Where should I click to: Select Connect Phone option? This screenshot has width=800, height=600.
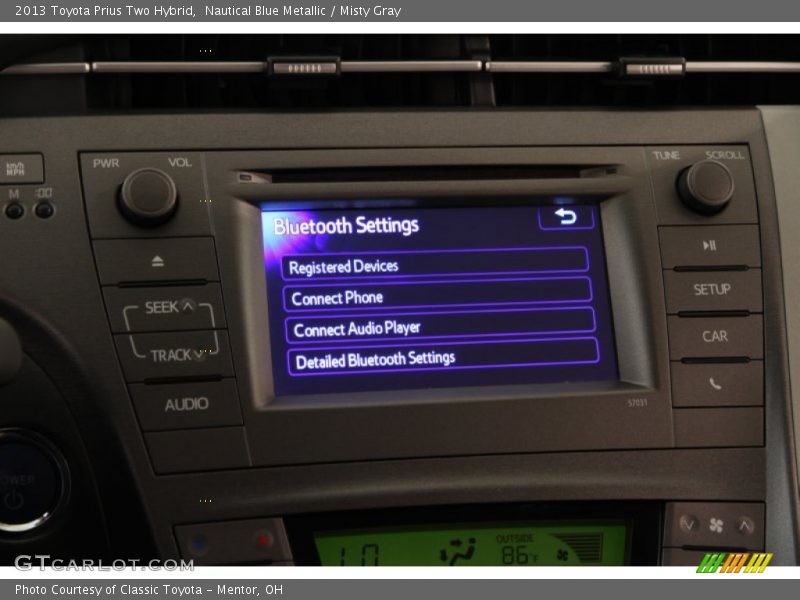pos(437,295)
